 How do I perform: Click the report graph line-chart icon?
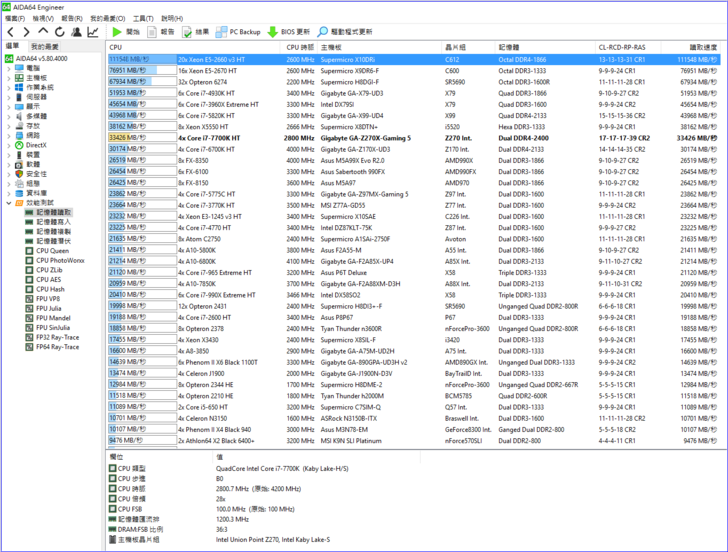click(93, 32)
